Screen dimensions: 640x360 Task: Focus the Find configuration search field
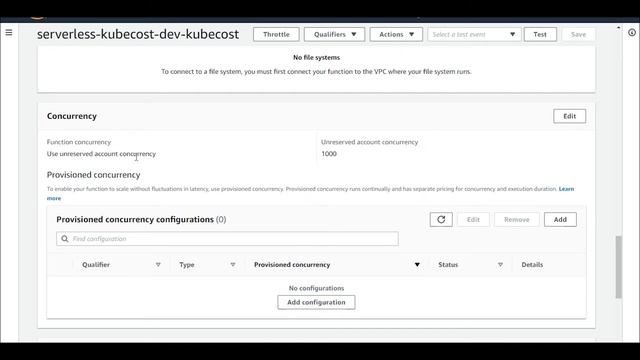tap(227, 239)
